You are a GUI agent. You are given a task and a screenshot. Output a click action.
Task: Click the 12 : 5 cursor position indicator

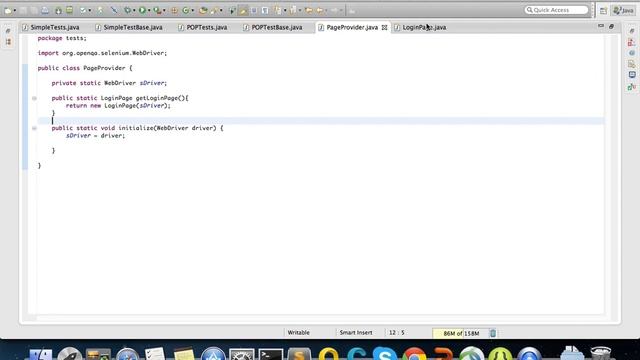pos(396,333)
